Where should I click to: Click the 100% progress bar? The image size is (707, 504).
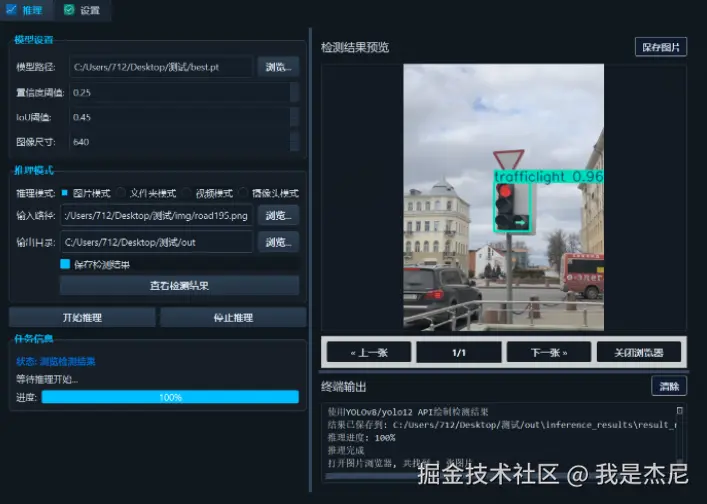170,397
